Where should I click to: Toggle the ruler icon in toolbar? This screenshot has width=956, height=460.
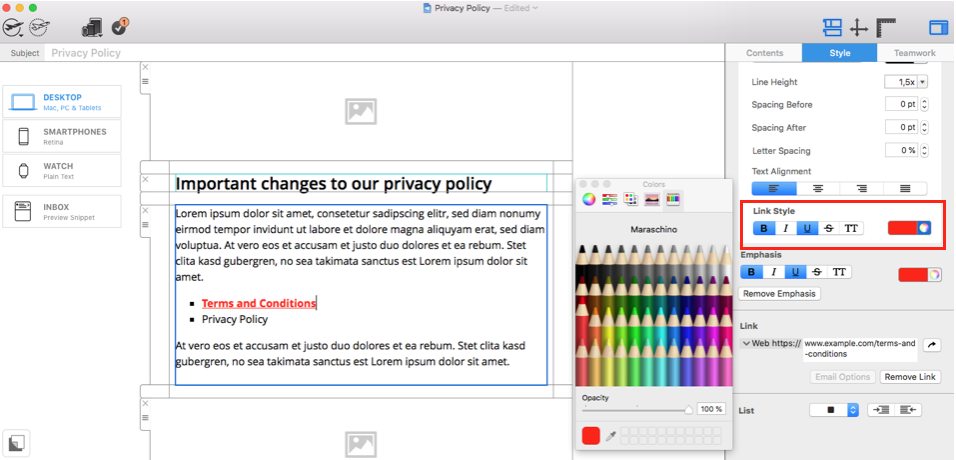[886, 27]
